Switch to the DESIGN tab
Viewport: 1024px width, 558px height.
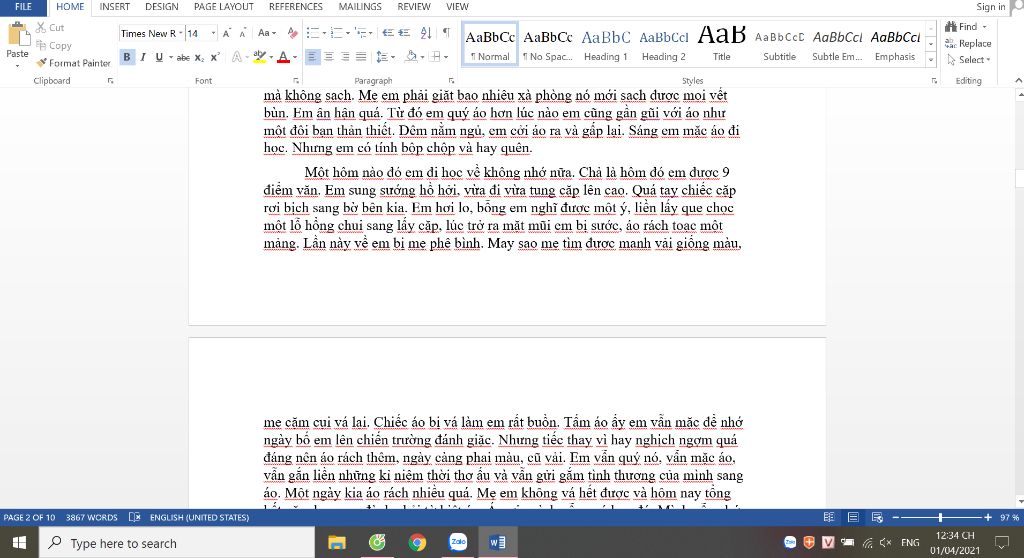coord(161,7)
